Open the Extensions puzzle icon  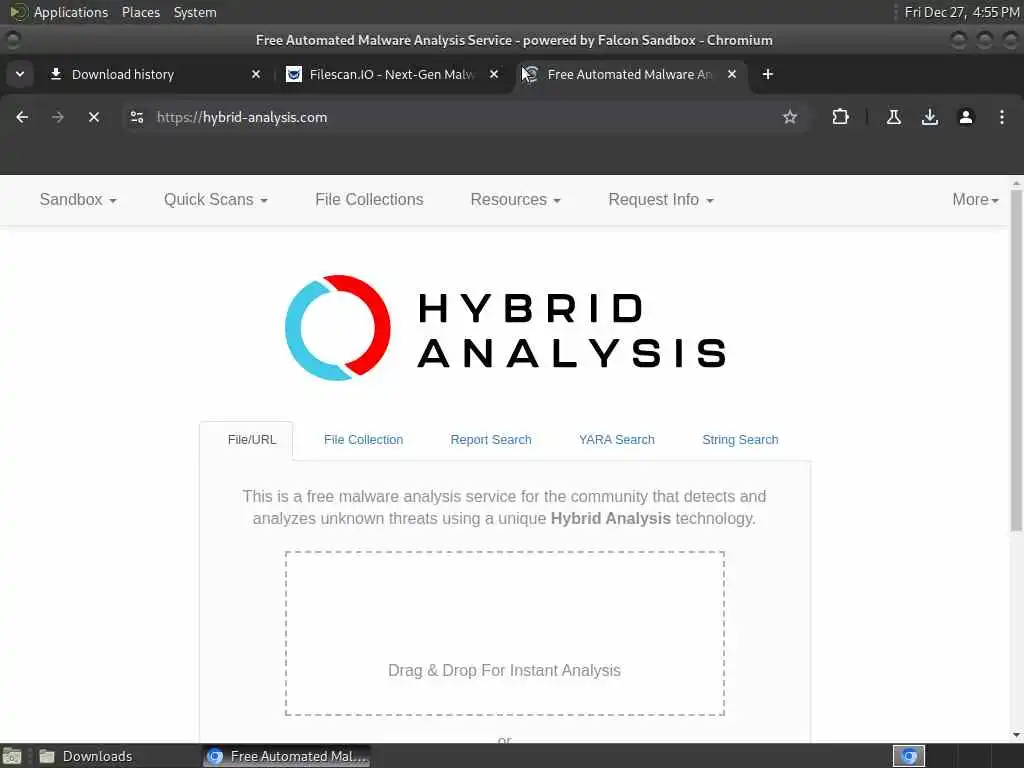click(840, 118)
